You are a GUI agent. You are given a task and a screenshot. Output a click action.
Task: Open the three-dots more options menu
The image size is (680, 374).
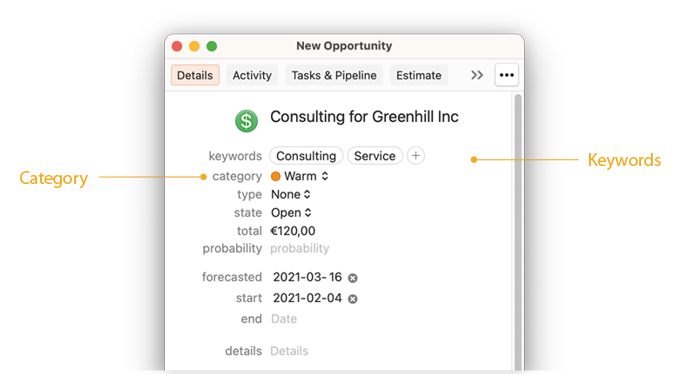507,75
